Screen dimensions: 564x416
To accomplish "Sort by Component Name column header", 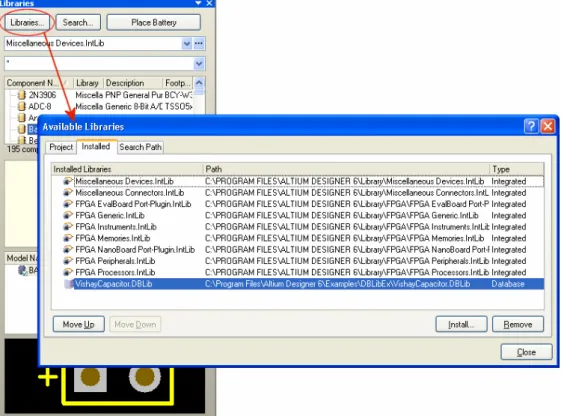I will pyautogui.click(x=39, y=83).
